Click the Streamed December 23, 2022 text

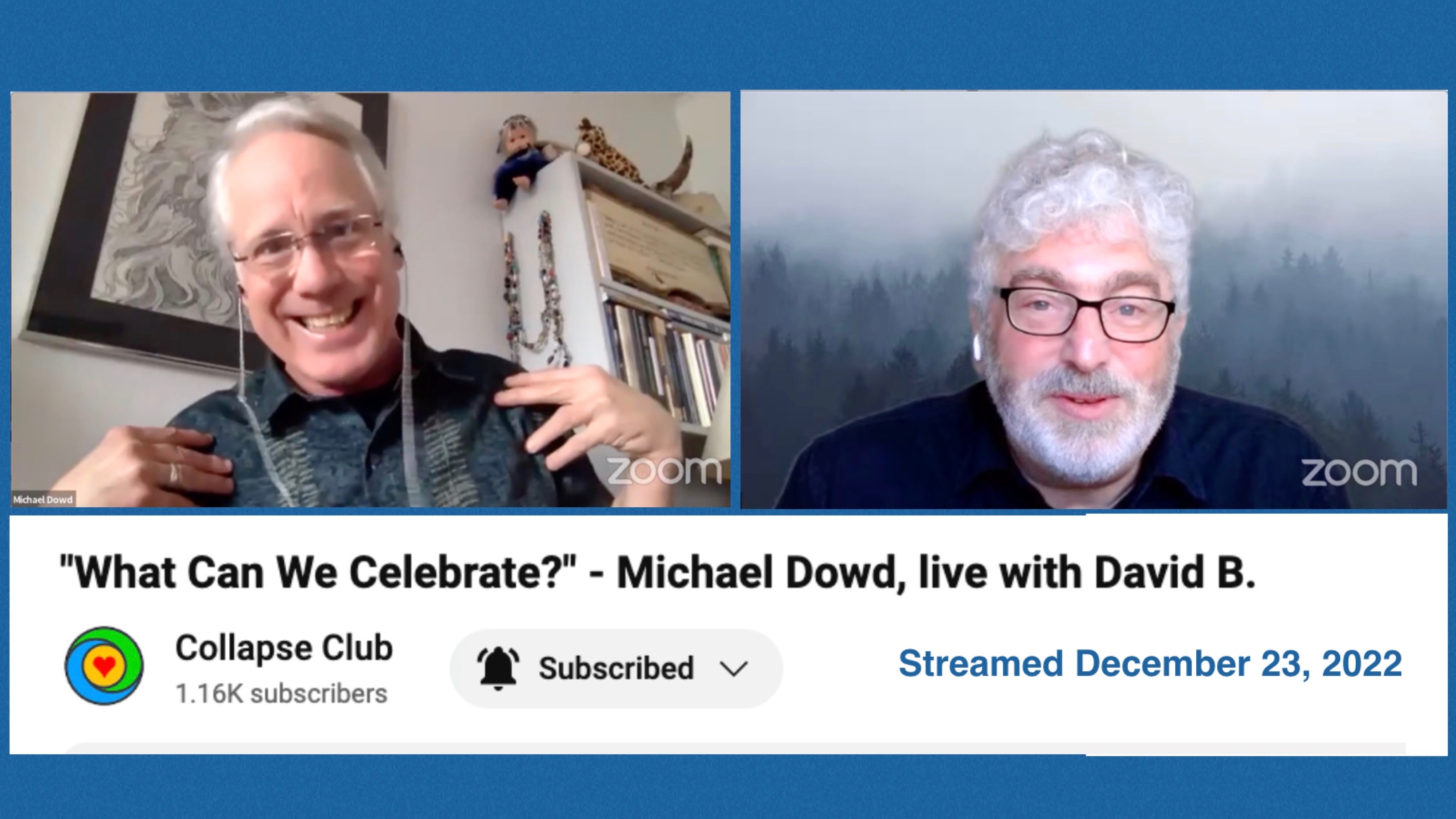click(x=1150, y=663)
